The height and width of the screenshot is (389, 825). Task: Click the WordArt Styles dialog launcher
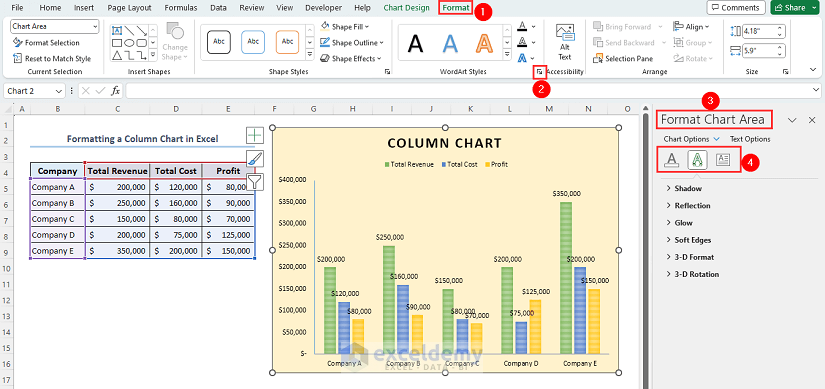[539, 71]
